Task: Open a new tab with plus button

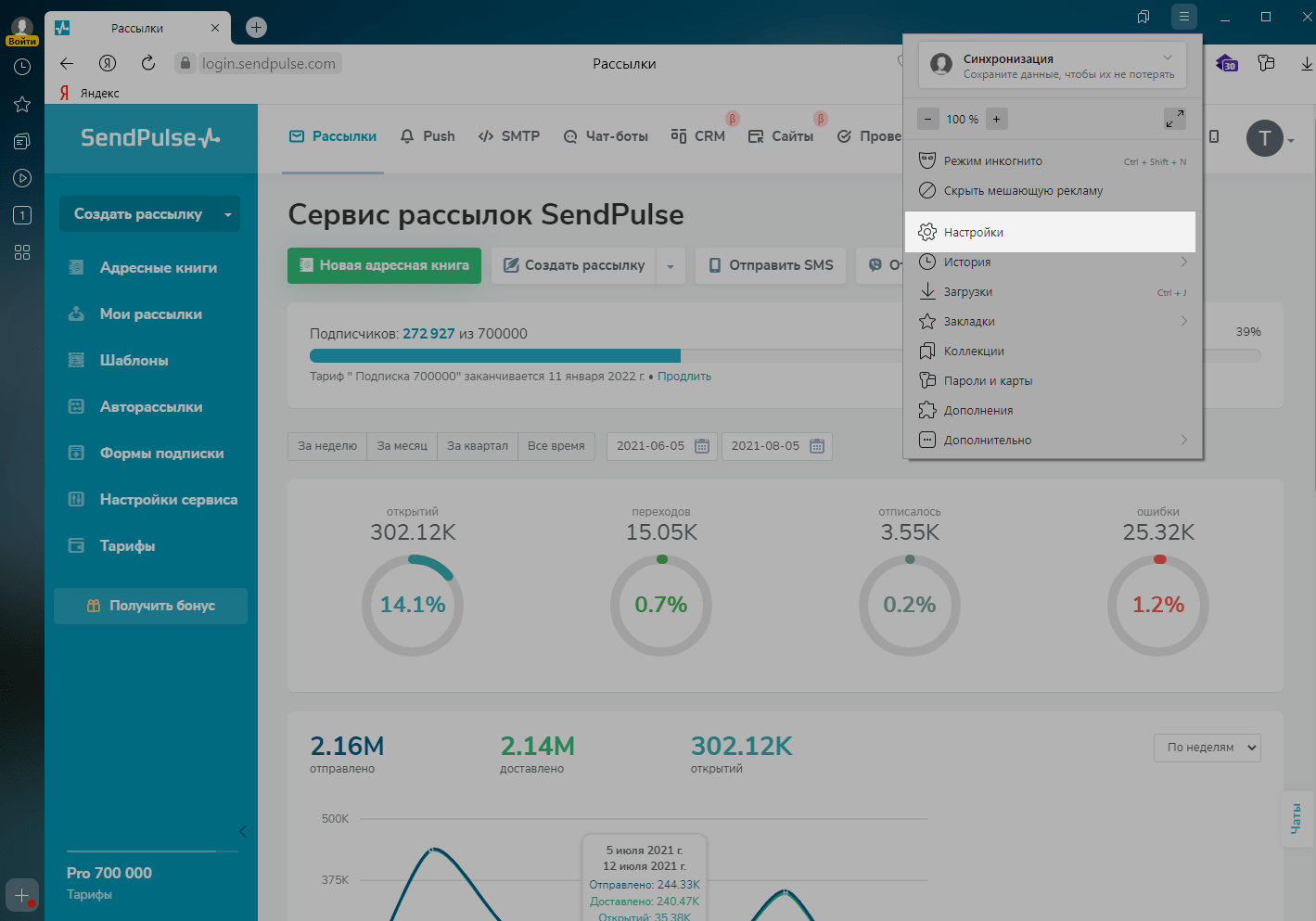Action: [257, 28]
